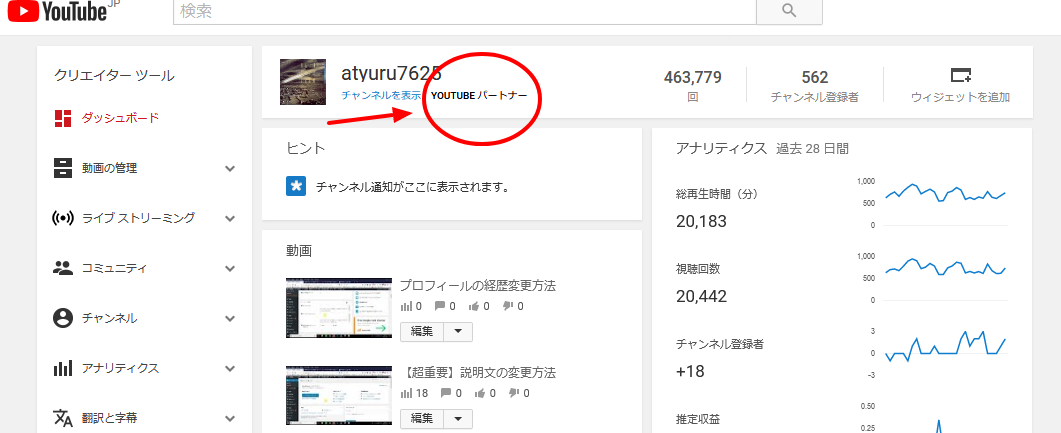Click the blue star notification icon
Viewport: 1061px width, 433px height.
click(x=296, y=187)
